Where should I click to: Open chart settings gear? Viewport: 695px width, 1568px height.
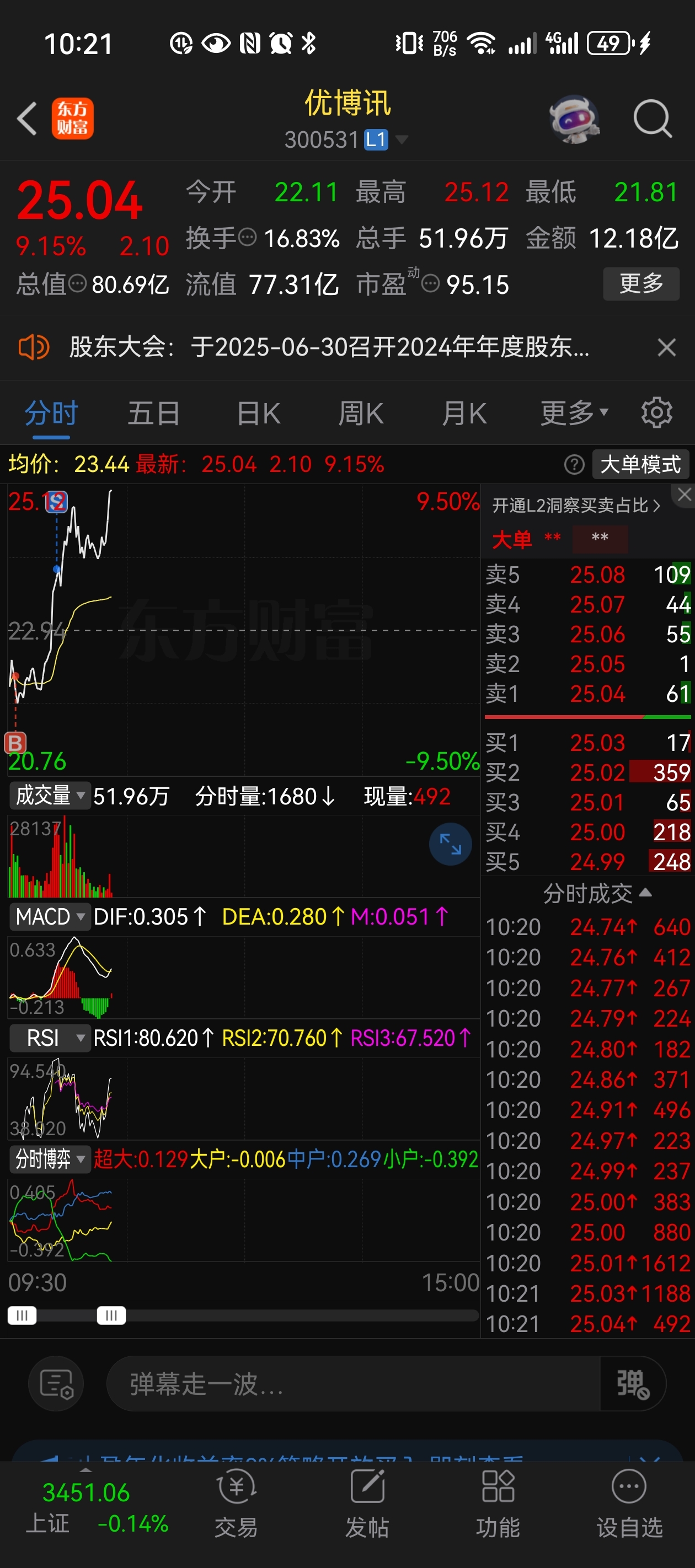[x=656, y=413]
